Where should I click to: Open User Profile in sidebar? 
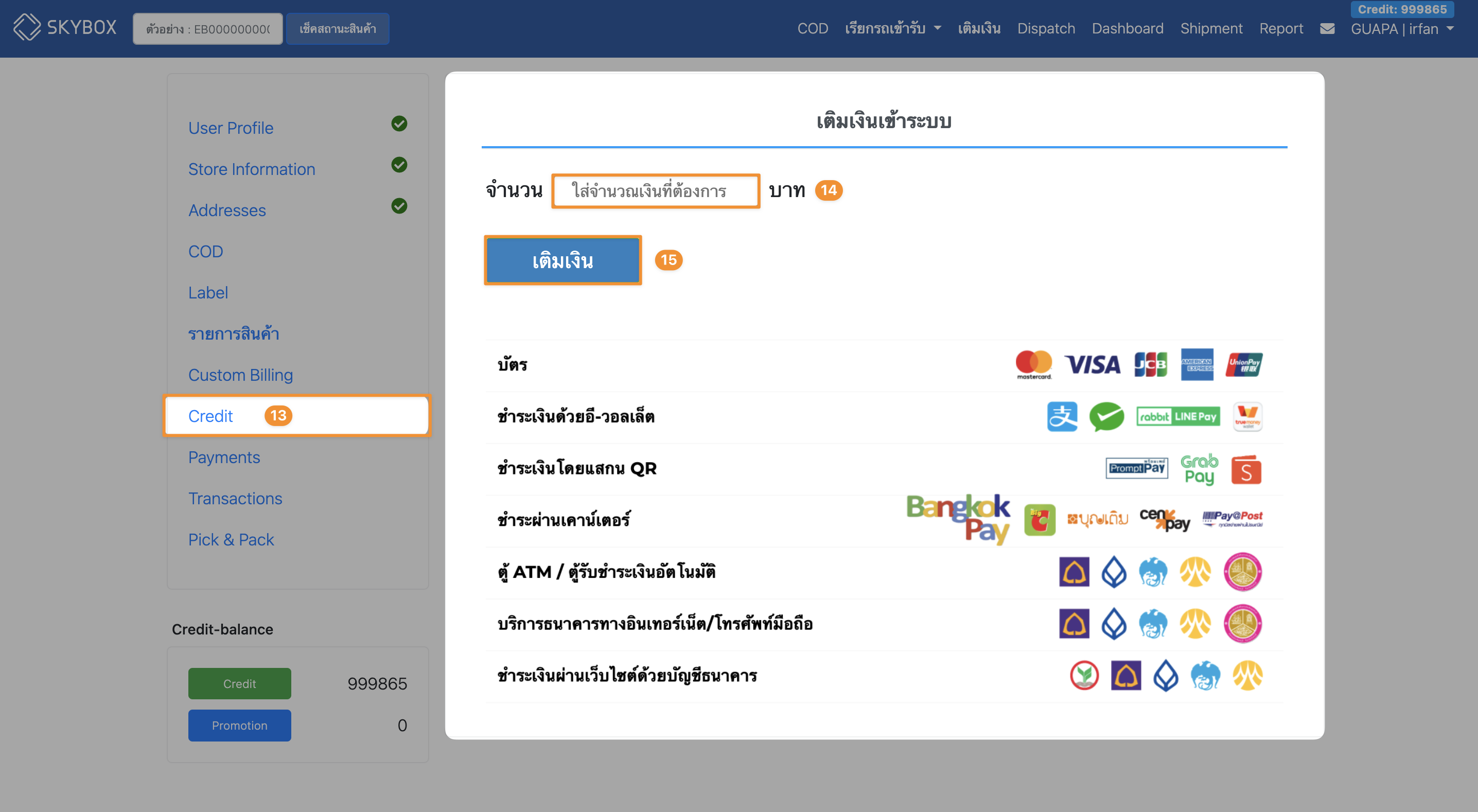pos(231,128)
